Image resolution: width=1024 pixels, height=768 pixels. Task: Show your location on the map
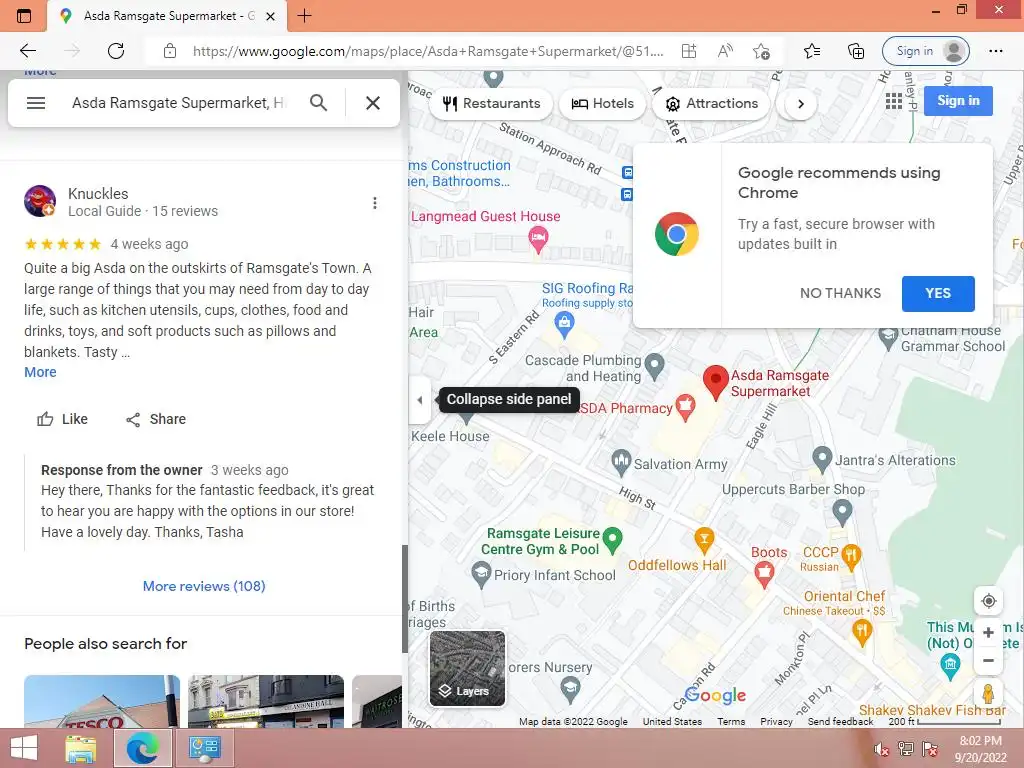tap(989, 601)
